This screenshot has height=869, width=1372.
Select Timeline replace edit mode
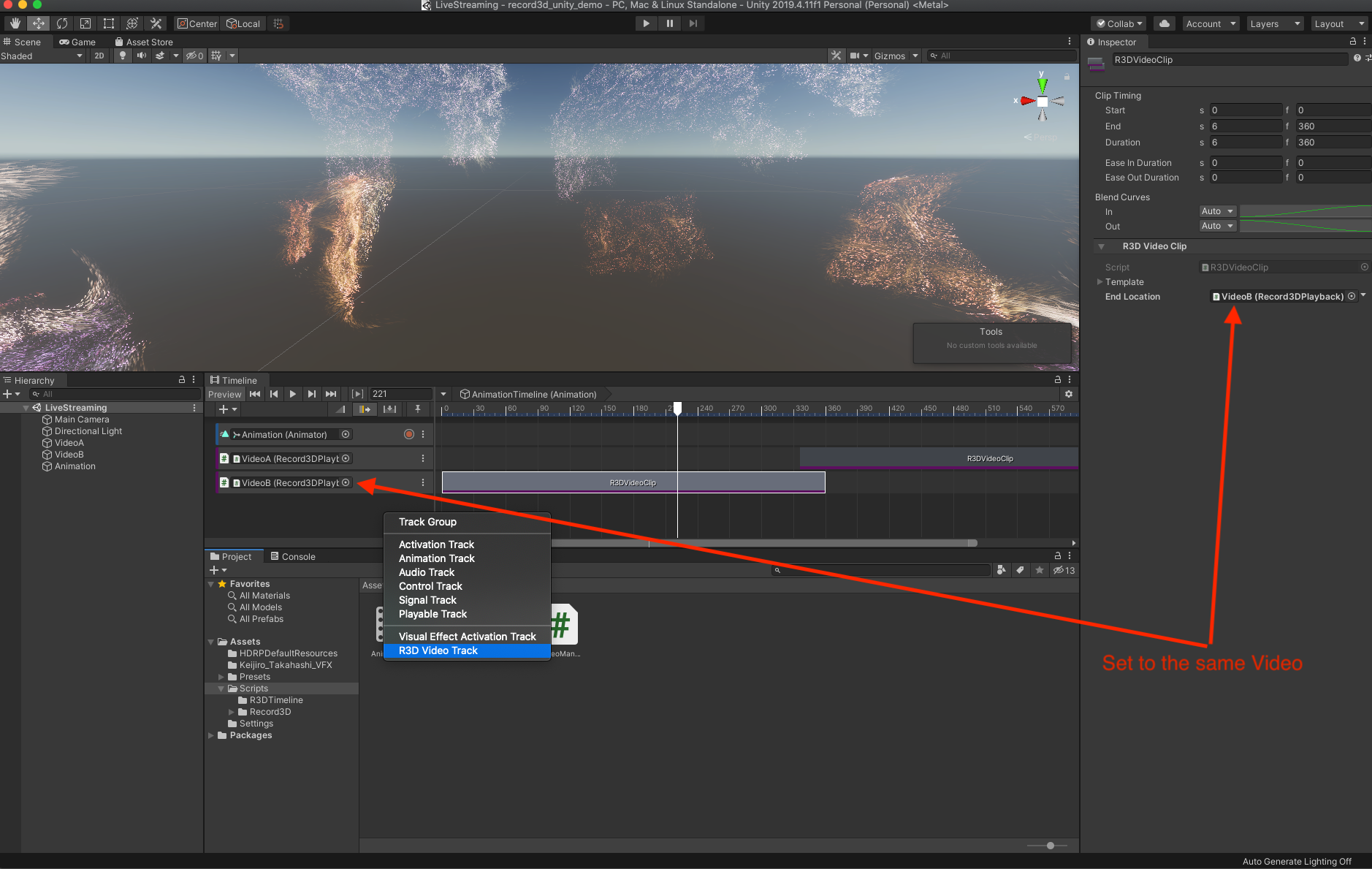(x=390, y=409)
